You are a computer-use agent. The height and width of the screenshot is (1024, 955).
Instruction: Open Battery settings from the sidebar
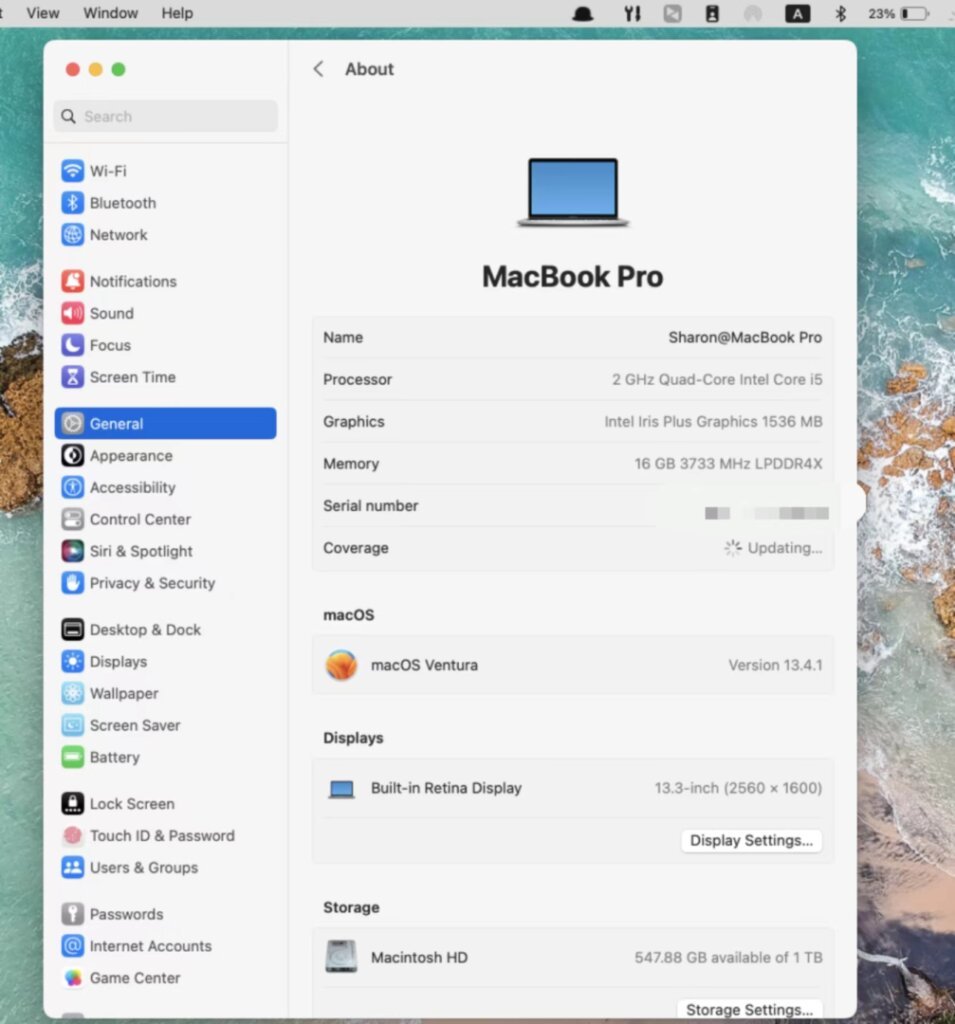[72, 757]
